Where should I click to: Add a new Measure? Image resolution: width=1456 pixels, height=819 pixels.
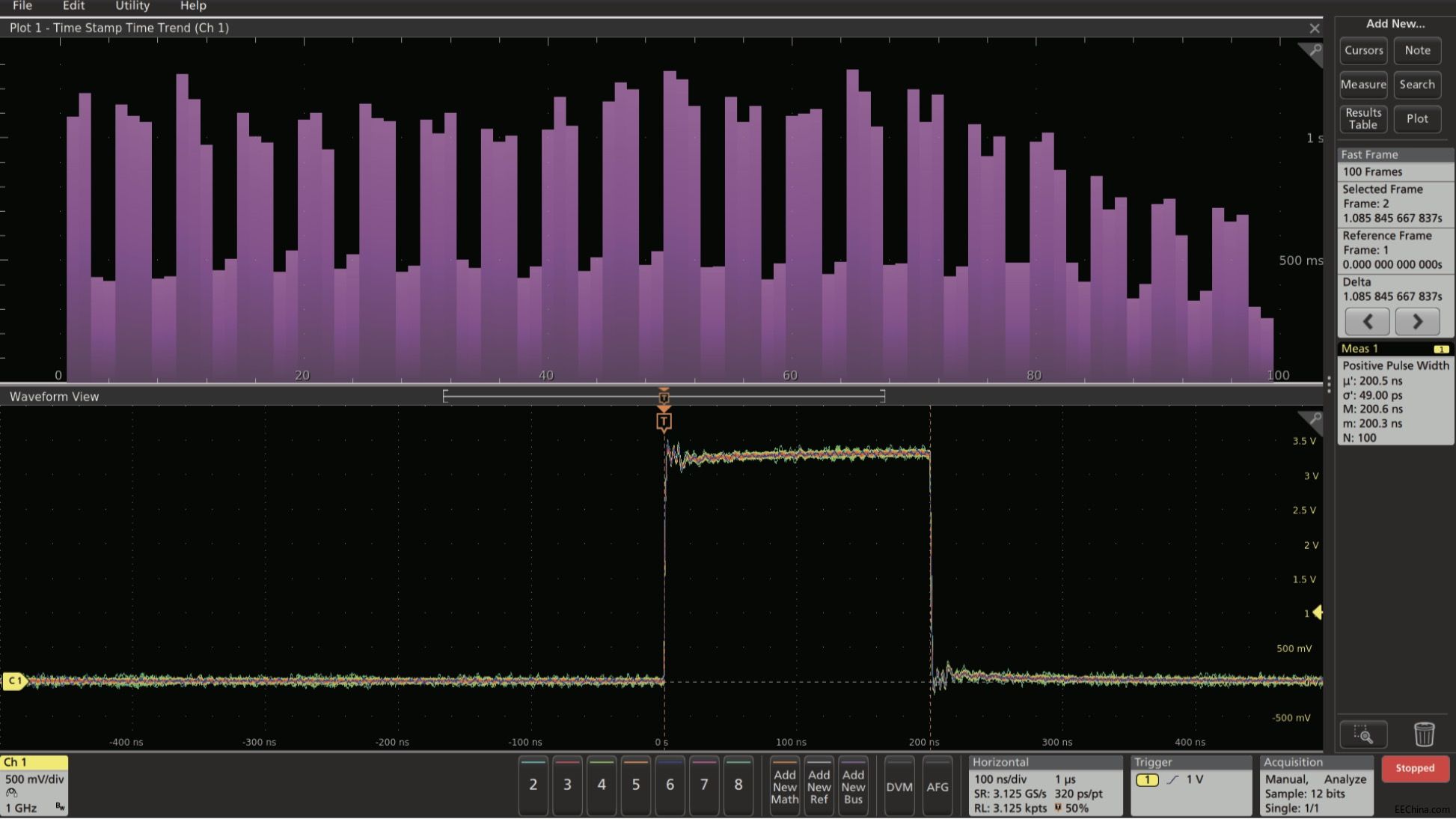[x=1363, y=85]
